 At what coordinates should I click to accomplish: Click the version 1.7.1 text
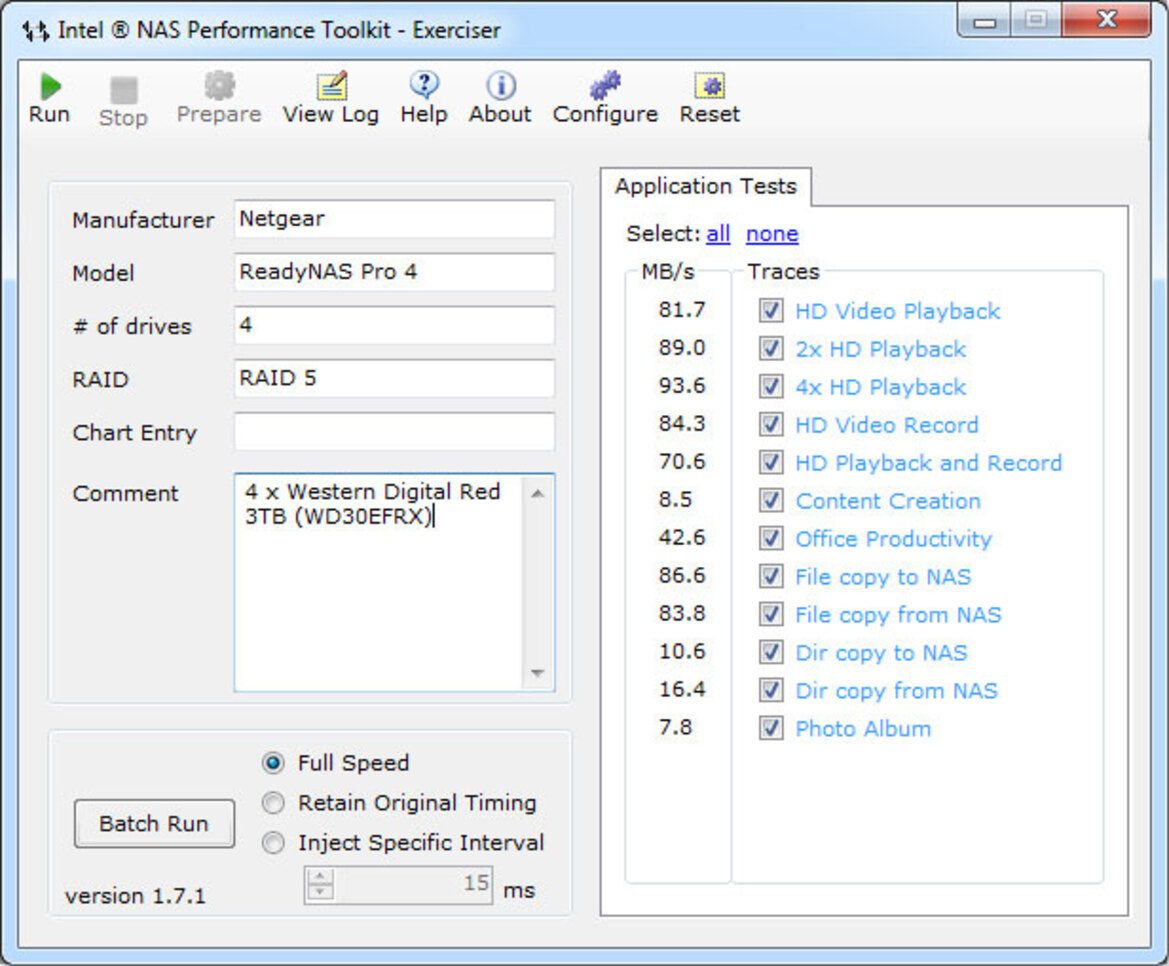tap(135, 895)
